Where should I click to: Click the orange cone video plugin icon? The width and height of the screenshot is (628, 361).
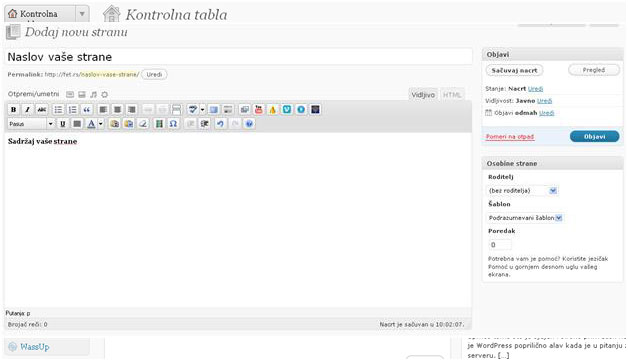273,109
